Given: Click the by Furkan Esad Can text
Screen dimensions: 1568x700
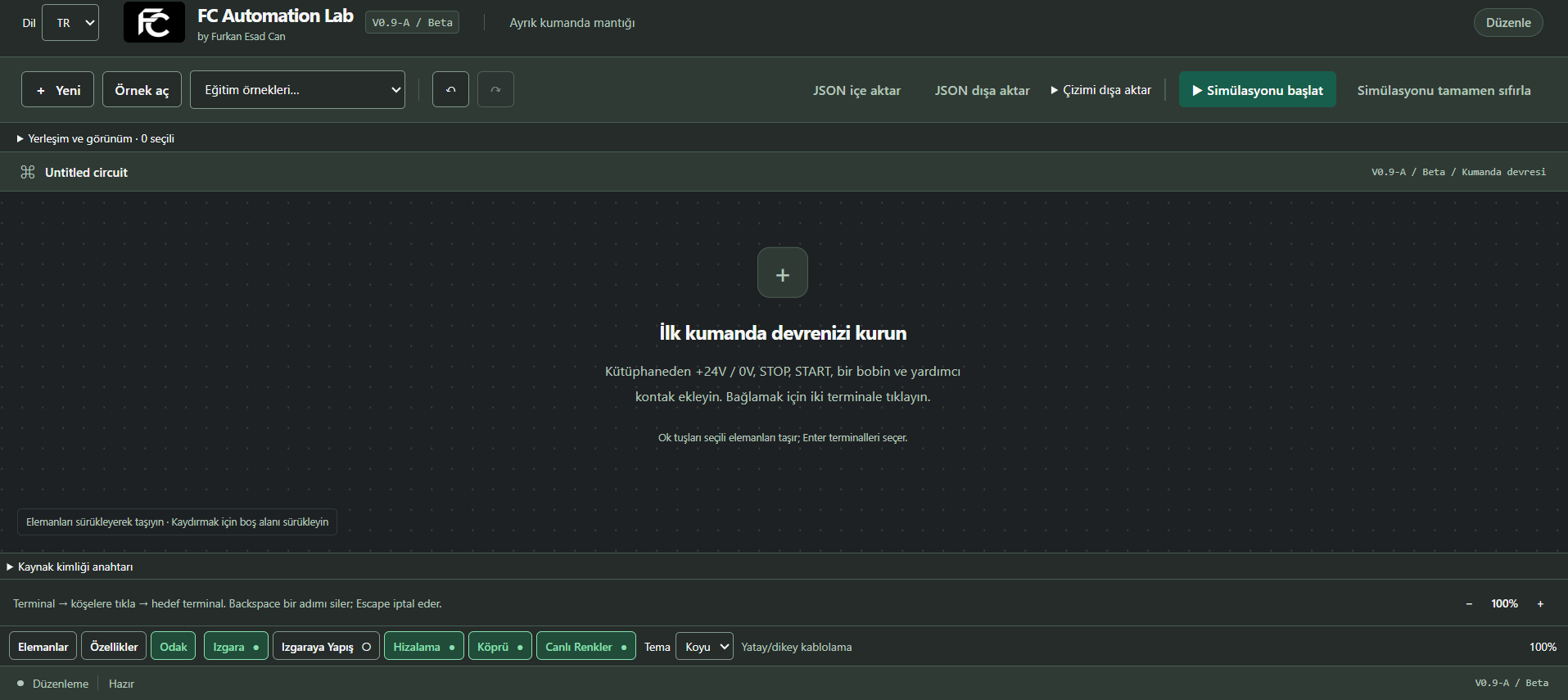Looking at the screenshot, I should (x=242, y=36).
